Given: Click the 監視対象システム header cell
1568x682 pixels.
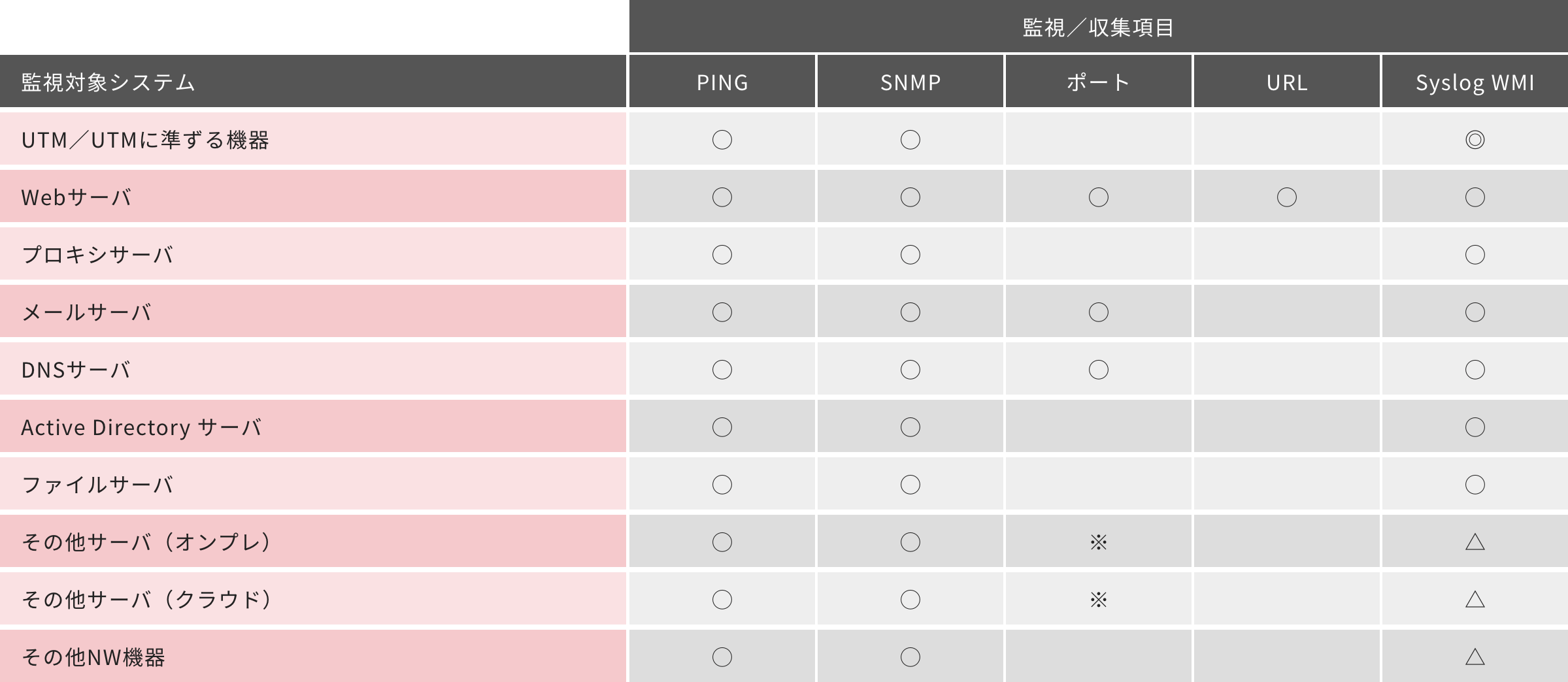Looking at the screenshot, I should pos(313,82).
